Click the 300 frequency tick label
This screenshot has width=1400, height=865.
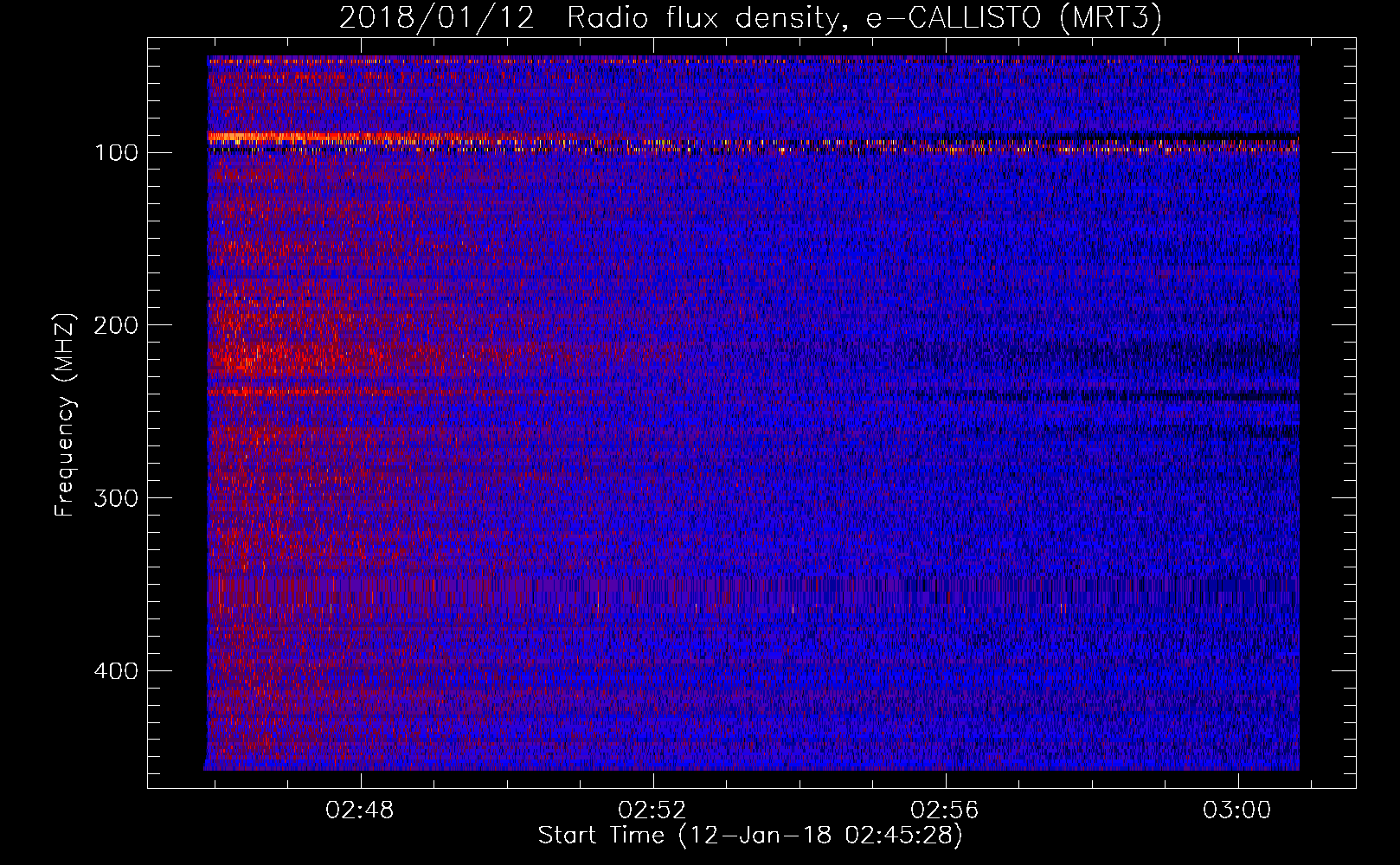pyautogui.click(x=117, y=498)
